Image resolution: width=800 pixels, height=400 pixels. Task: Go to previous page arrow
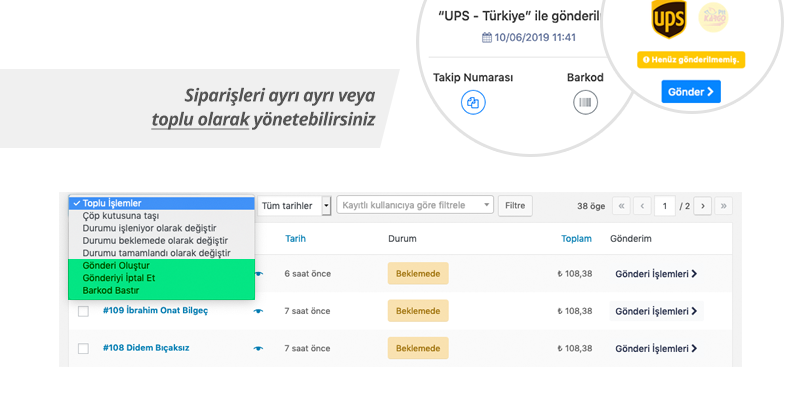coord(642,206)
